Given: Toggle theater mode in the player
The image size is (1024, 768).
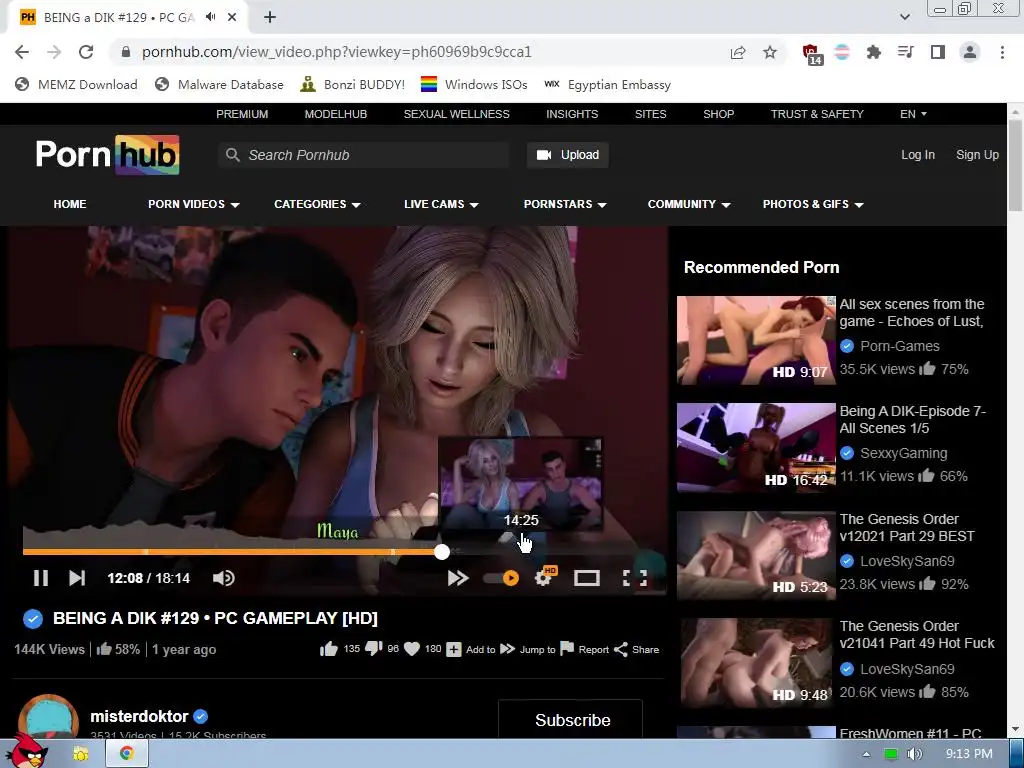Looking at the screenshot, I should coord(586,578).
